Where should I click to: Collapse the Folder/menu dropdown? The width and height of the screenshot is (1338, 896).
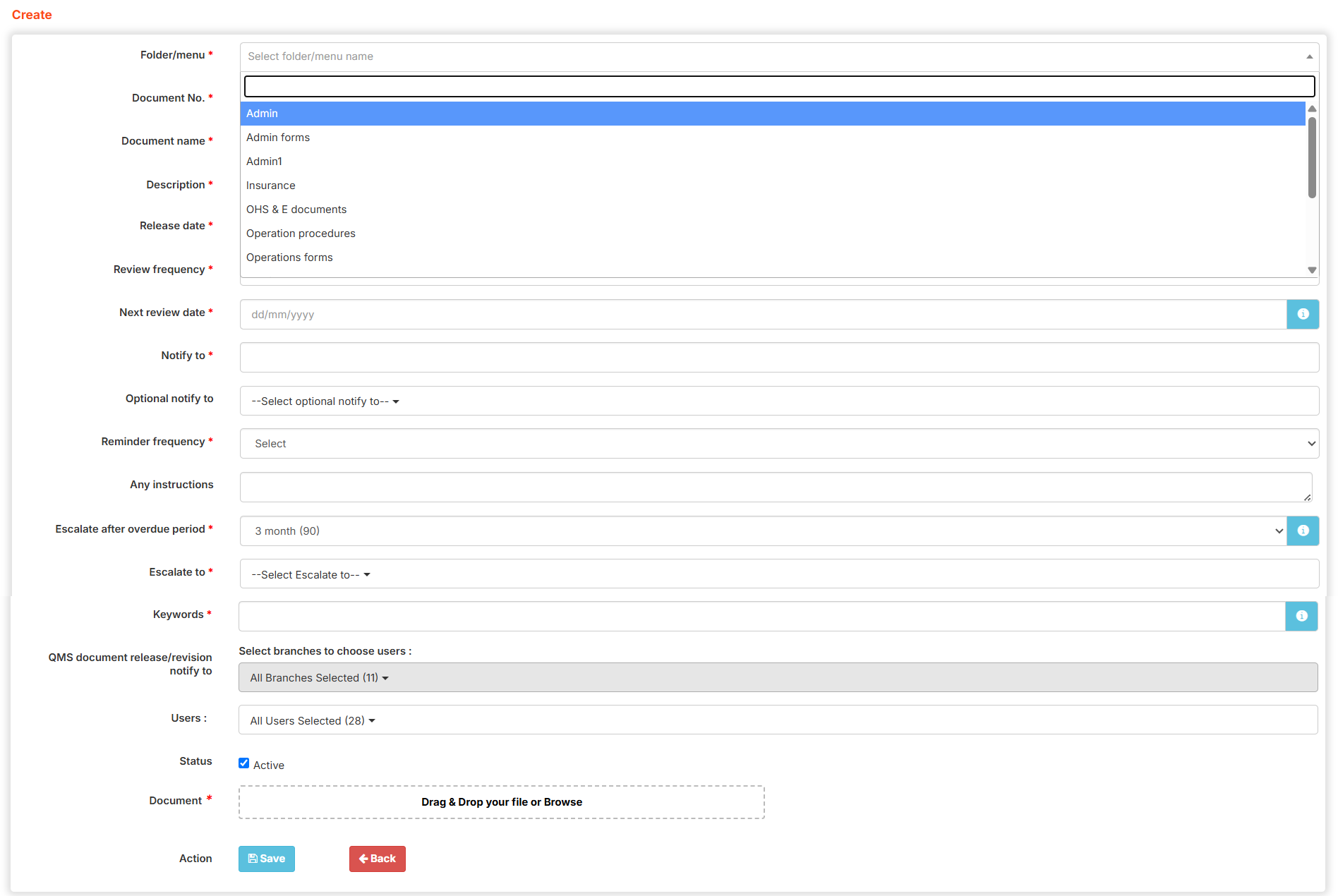[x=779, y=56]
